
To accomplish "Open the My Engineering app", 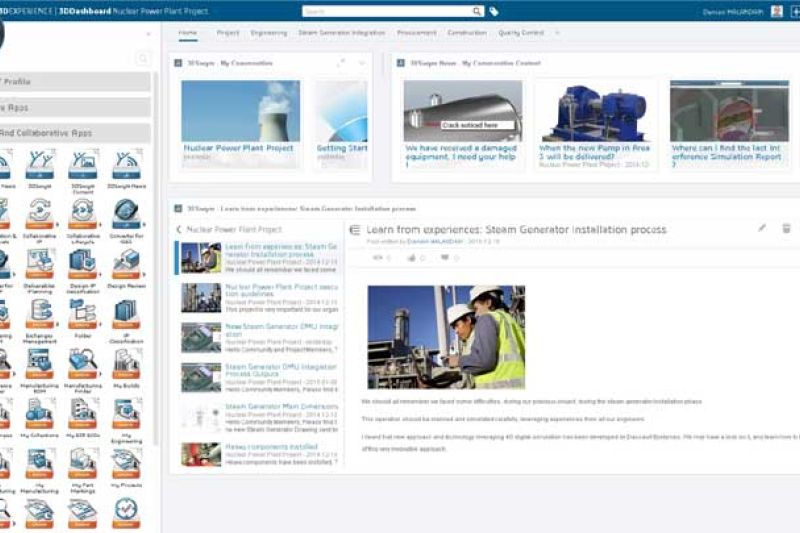I will (126, 414).
